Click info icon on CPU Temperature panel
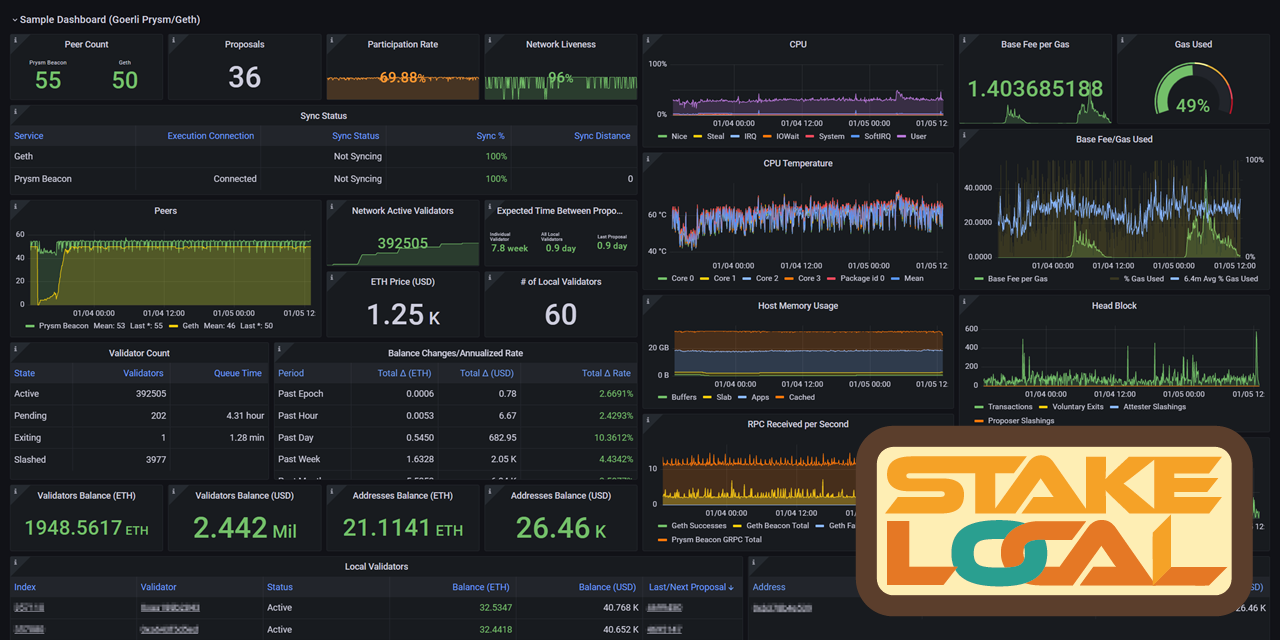Image resolution: width=1280 pixels, height=640 pixels. (x=649, y=160)
